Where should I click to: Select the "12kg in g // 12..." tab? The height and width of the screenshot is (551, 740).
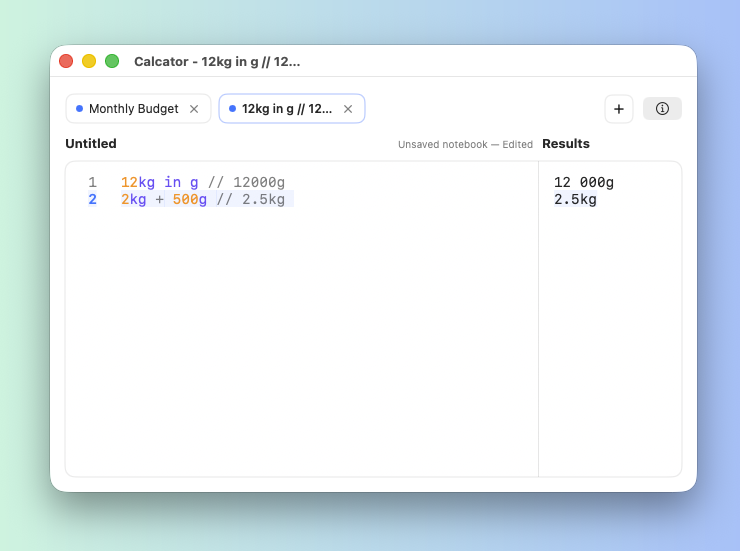(287, 109)
